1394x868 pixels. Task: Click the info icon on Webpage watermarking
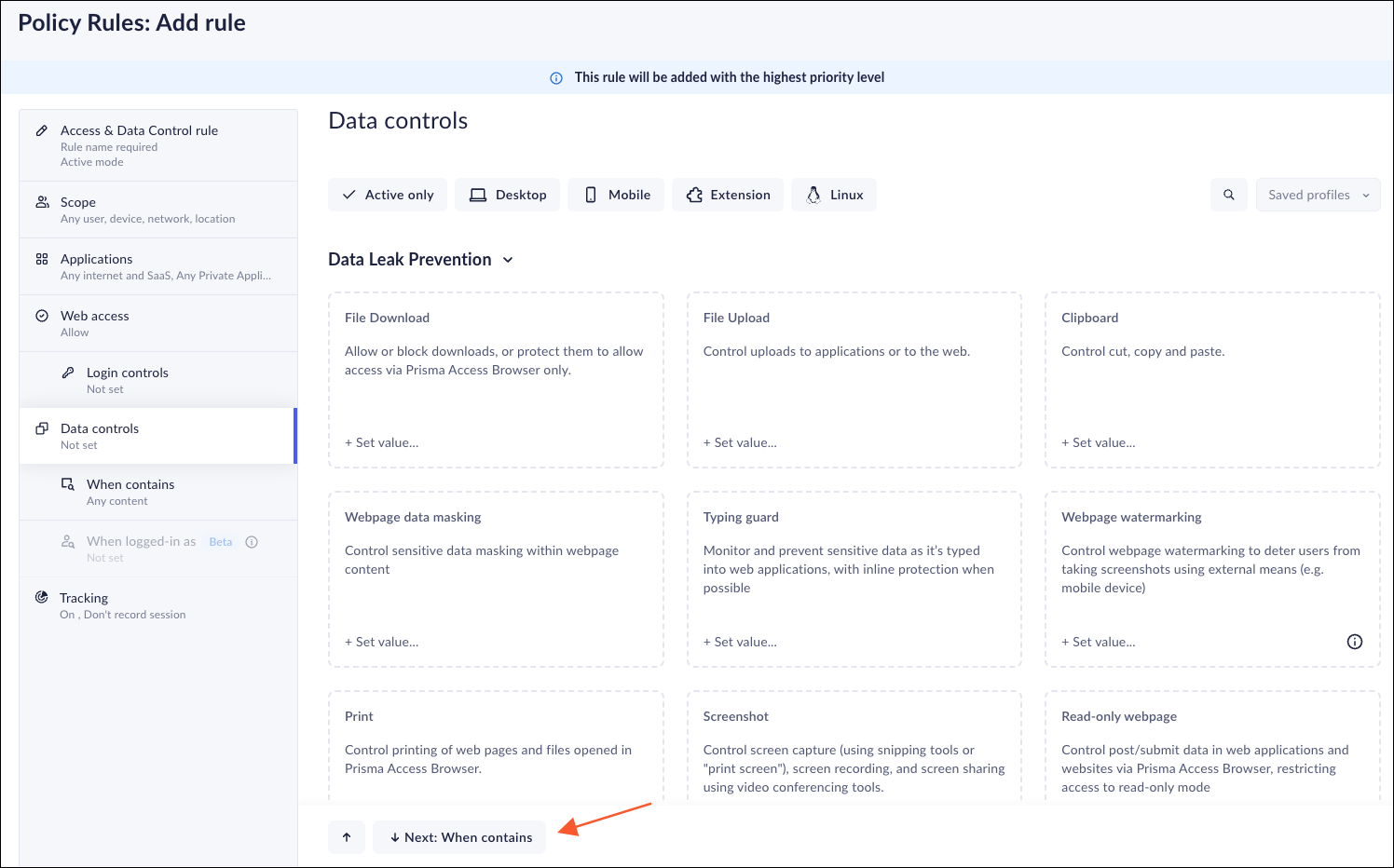(x=1355, y=642)
